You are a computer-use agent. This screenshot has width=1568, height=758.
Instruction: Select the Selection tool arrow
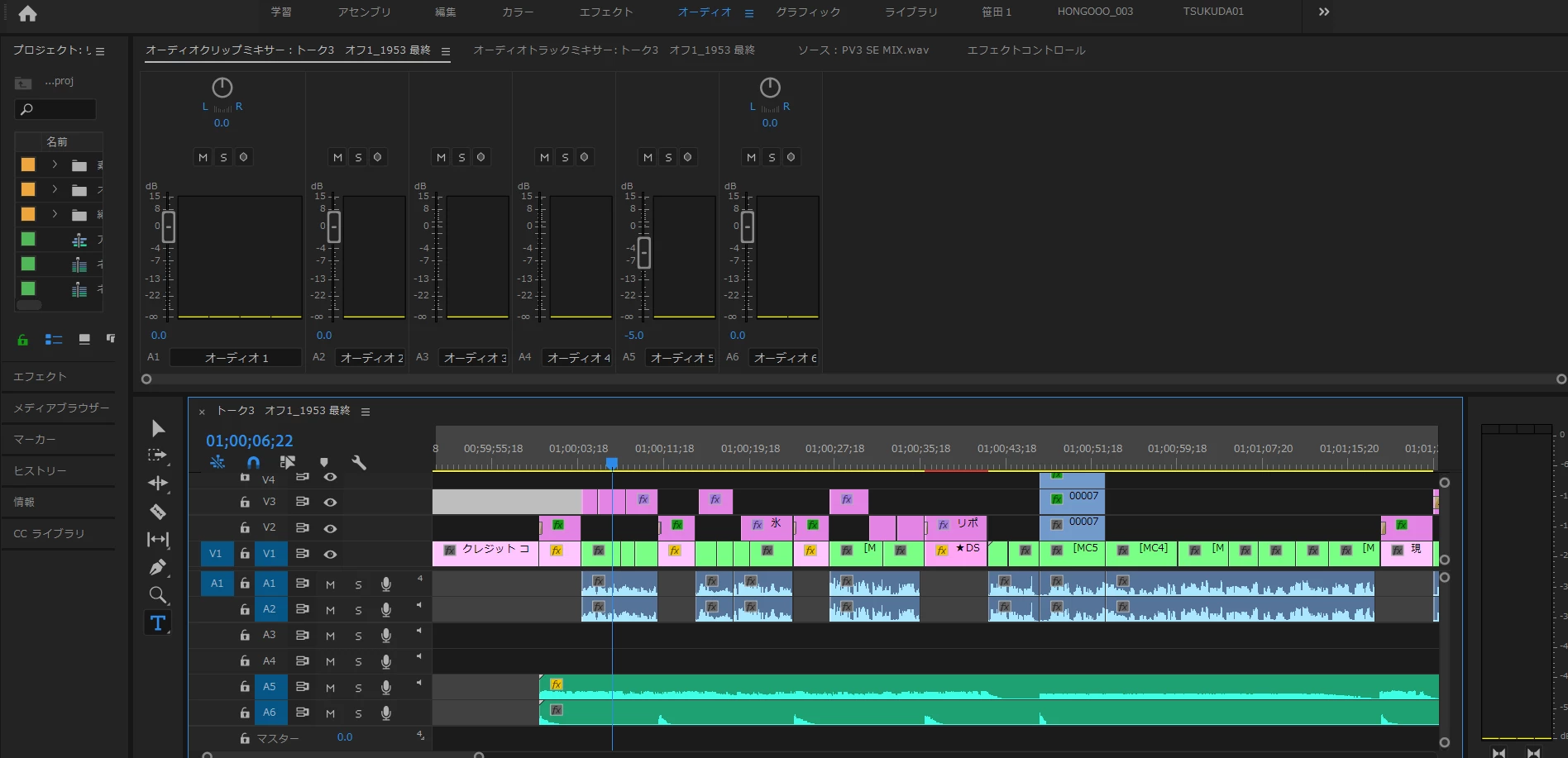coord(158,428)
